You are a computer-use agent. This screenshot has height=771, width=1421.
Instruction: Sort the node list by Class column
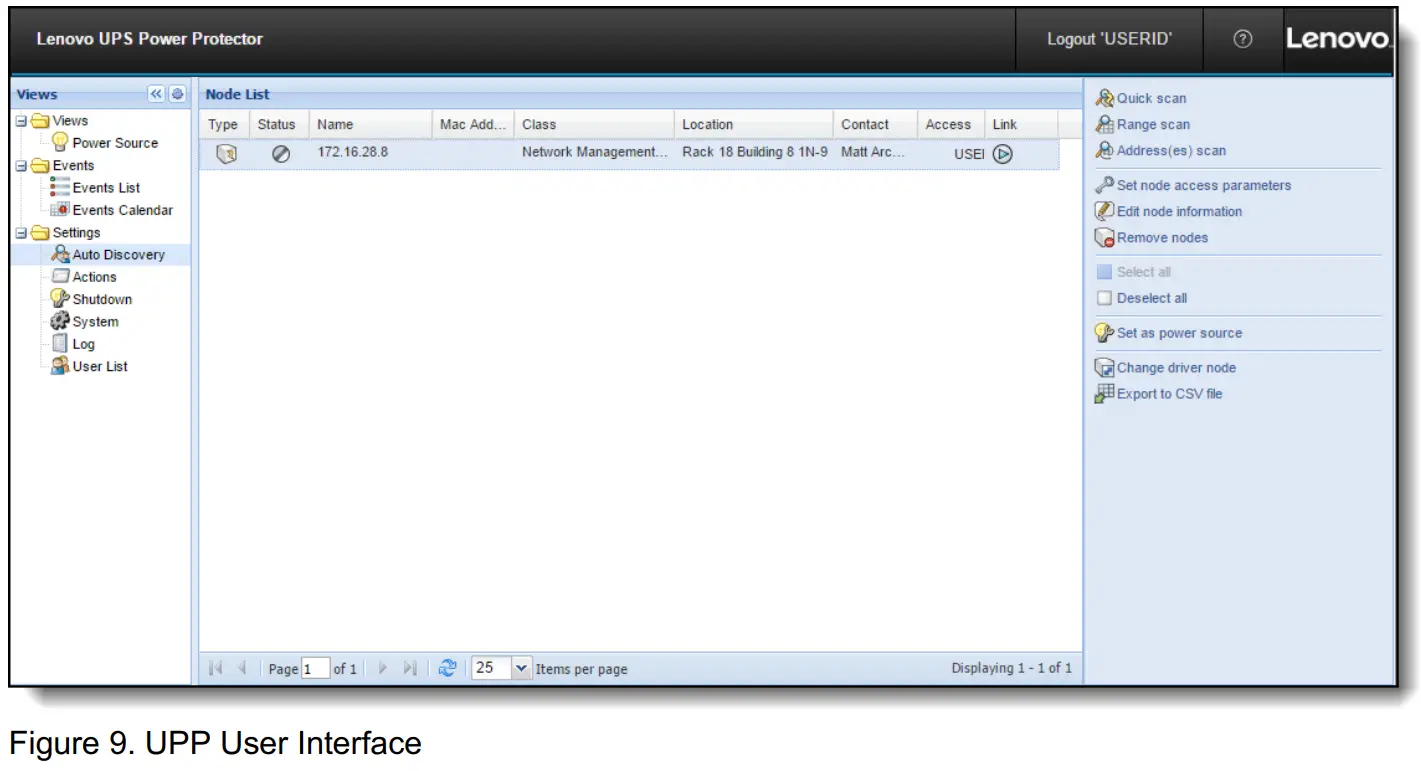(x=593, y=124)
